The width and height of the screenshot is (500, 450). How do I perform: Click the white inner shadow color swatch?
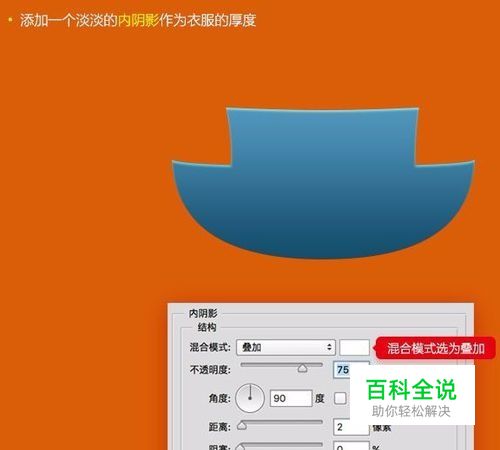click(x=354, y=347)
